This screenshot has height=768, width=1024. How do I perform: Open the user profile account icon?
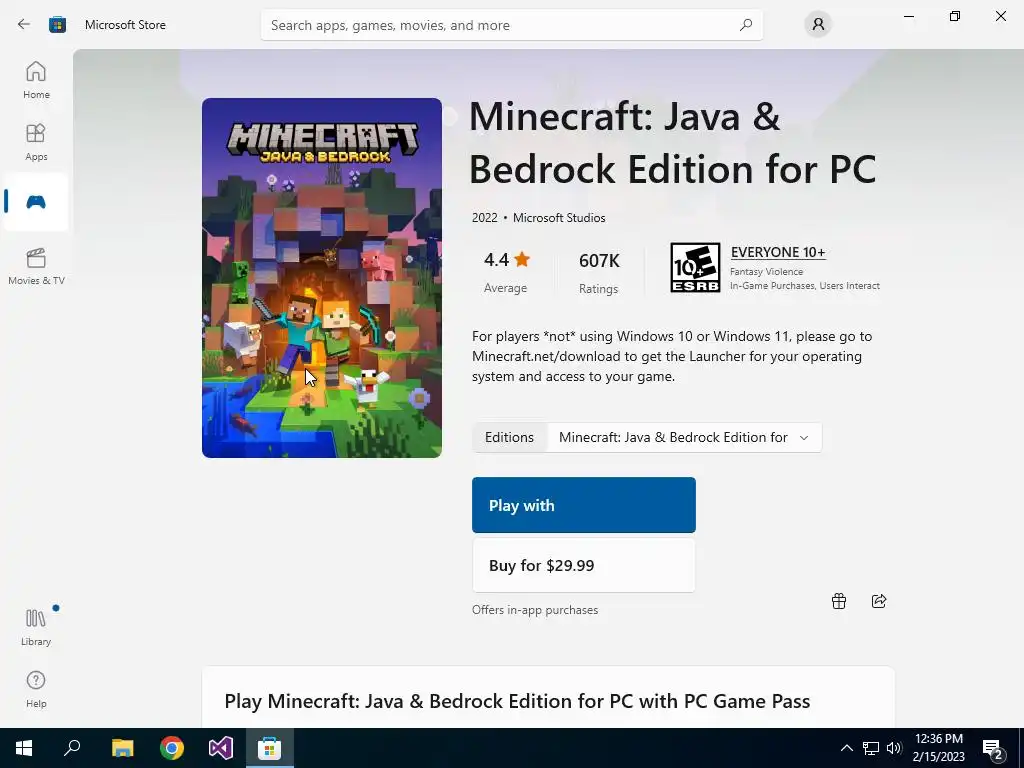pos(818,25)
